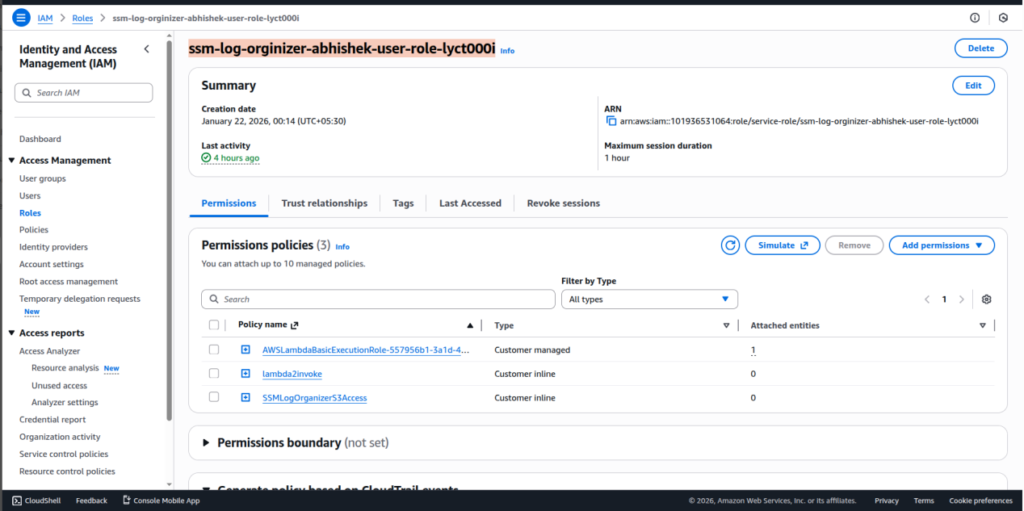The height and width of the screenshot is (511, 1024).
Task: Open AWSLambdaBasicExecutionRole policy link
Action: point(366,350)
